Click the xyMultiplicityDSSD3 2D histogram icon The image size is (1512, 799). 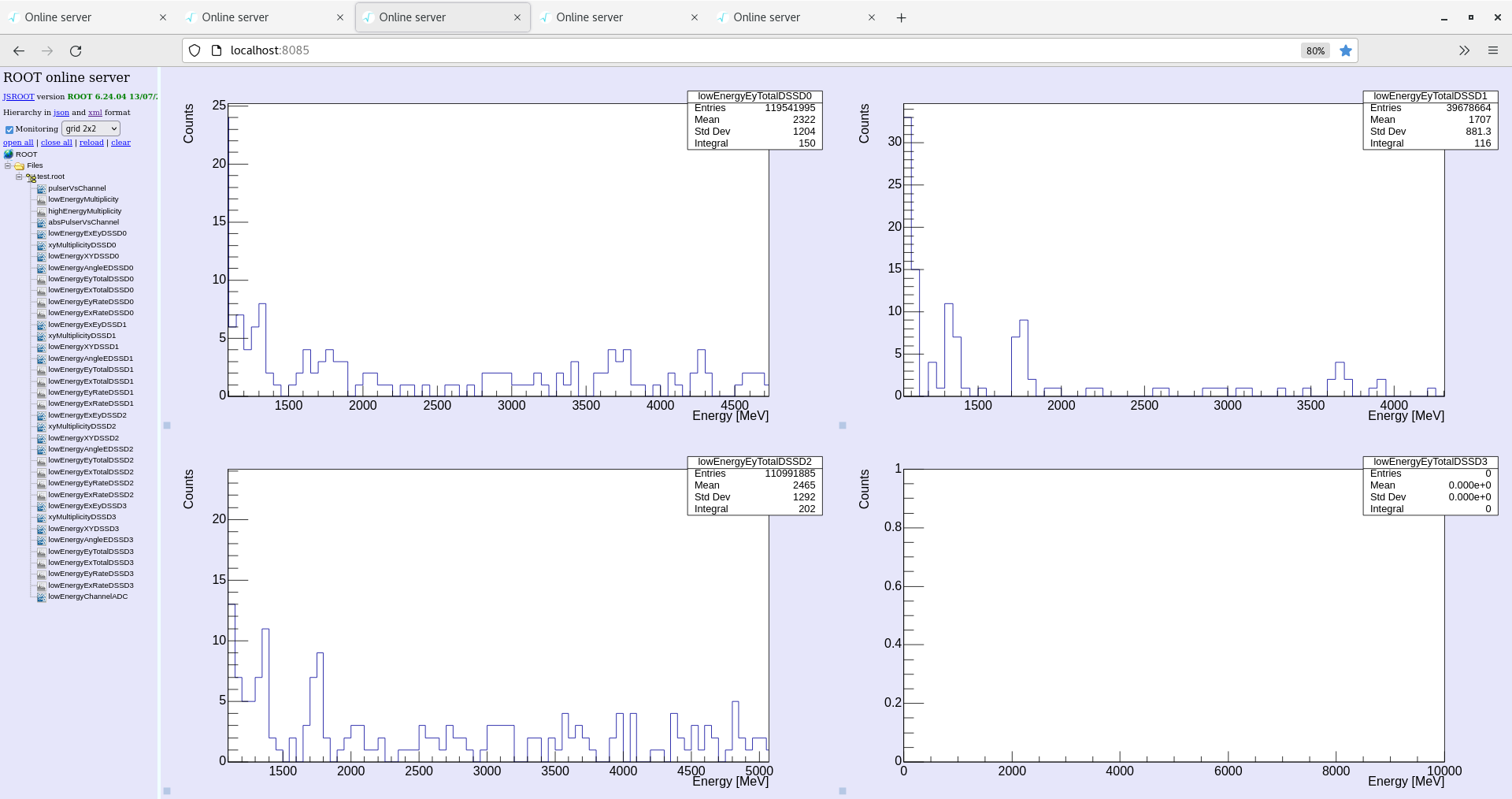[x=40, y=517]
